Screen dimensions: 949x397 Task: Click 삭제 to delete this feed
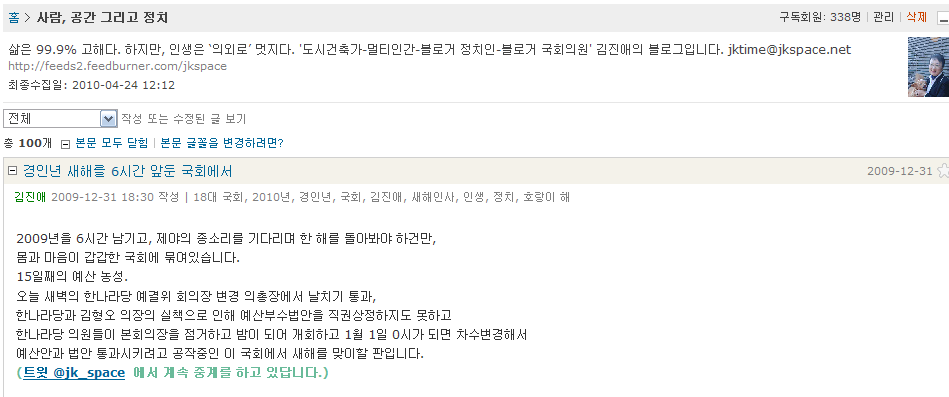(916, 18)
